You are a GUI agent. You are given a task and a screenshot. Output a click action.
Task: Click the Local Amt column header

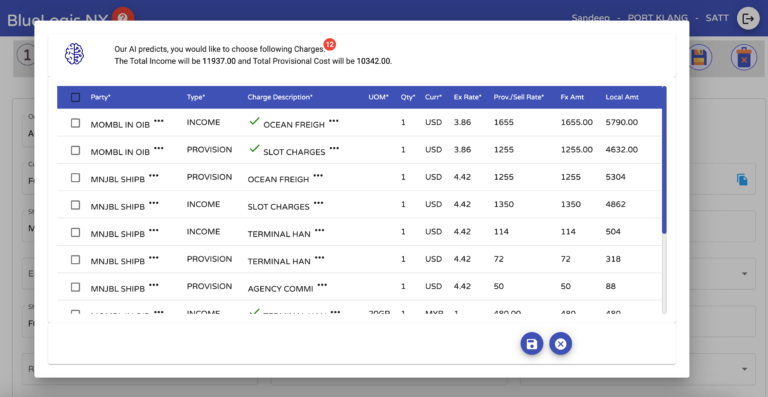(622, 97)
